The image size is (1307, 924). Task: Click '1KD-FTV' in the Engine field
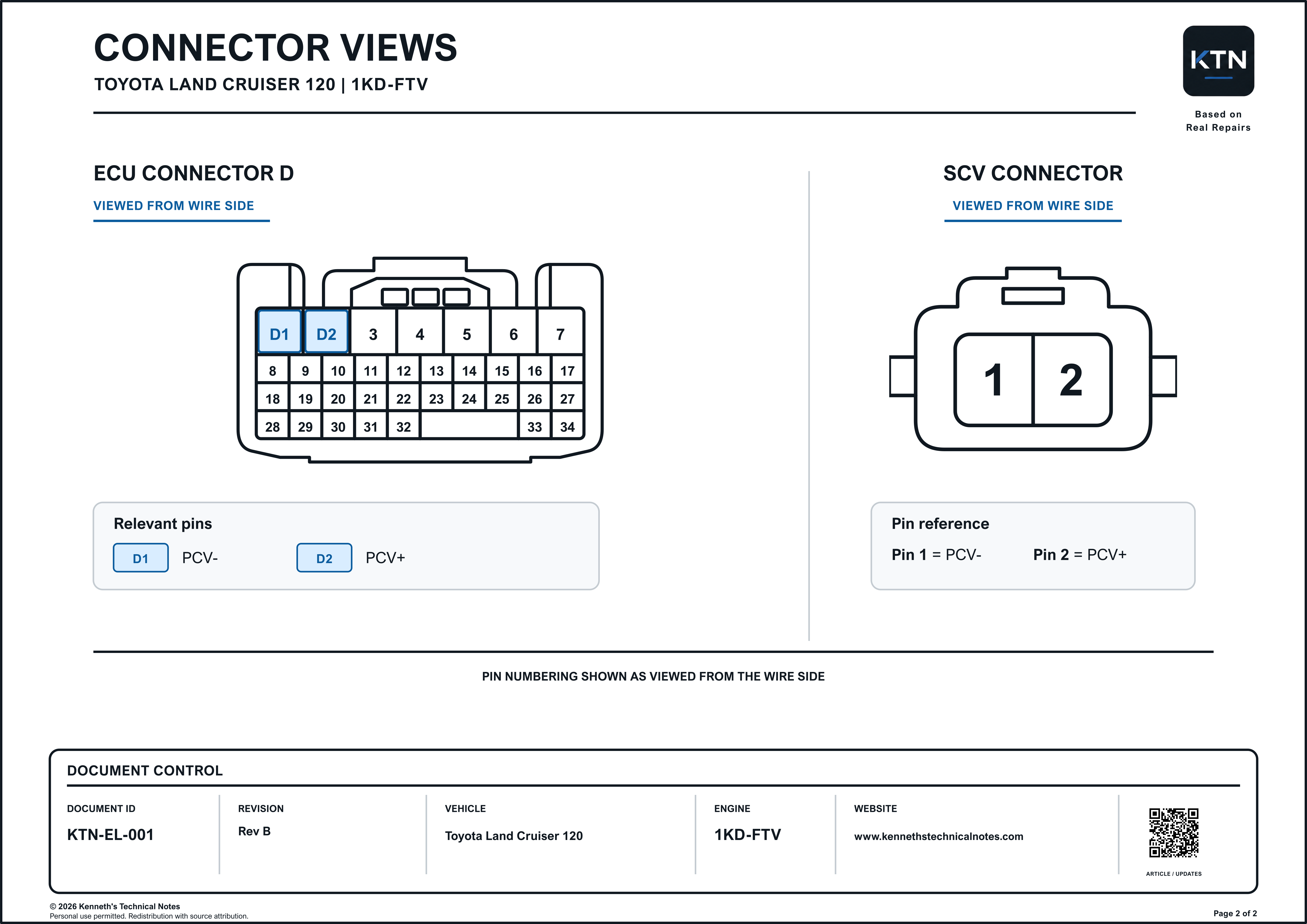(748, 835)
